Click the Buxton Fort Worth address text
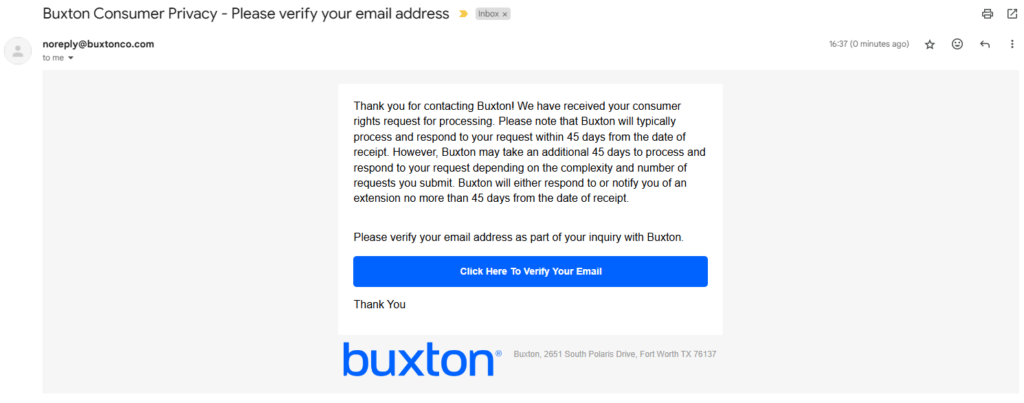This screenshot has width=1024, height=403. coord(614,354)
